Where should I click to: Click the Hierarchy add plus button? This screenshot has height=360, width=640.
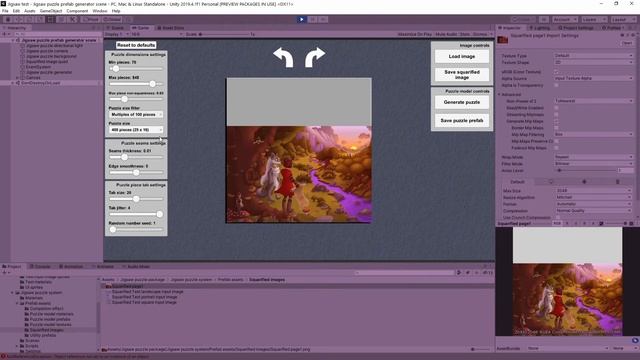tap(4, 34)
